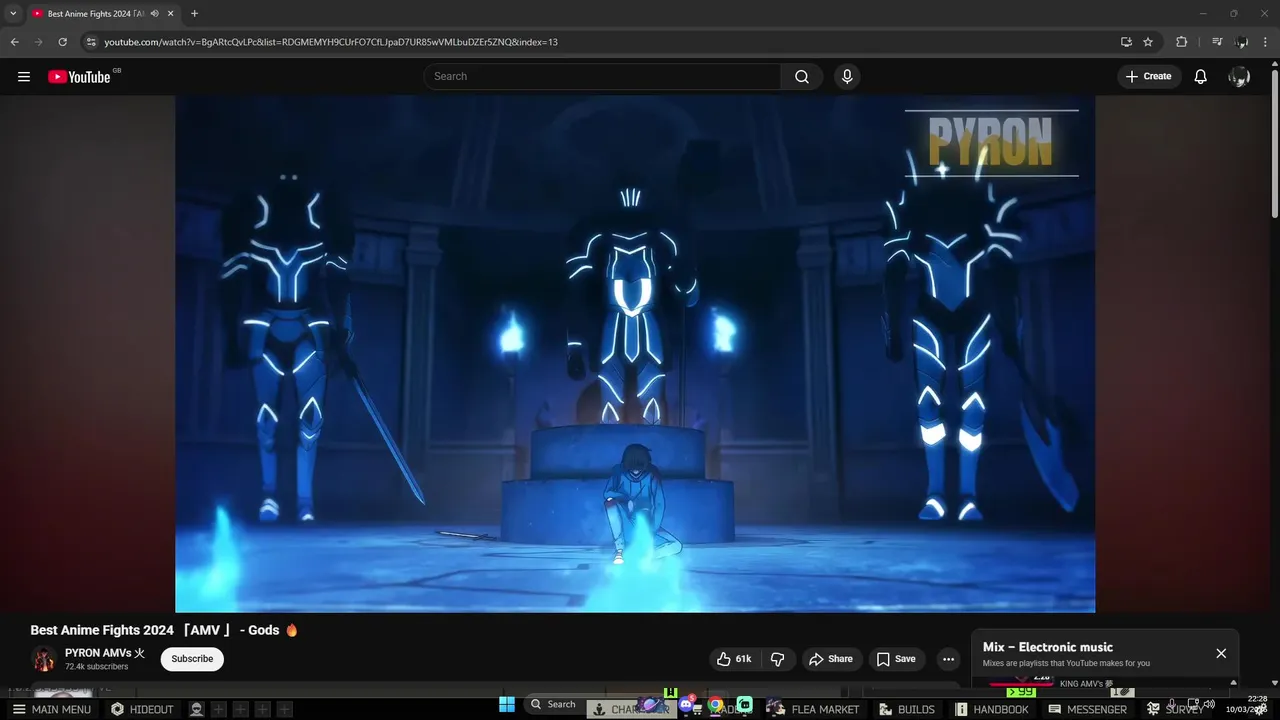Click the youtube.com URL in address bar

[x=331, y=42]
